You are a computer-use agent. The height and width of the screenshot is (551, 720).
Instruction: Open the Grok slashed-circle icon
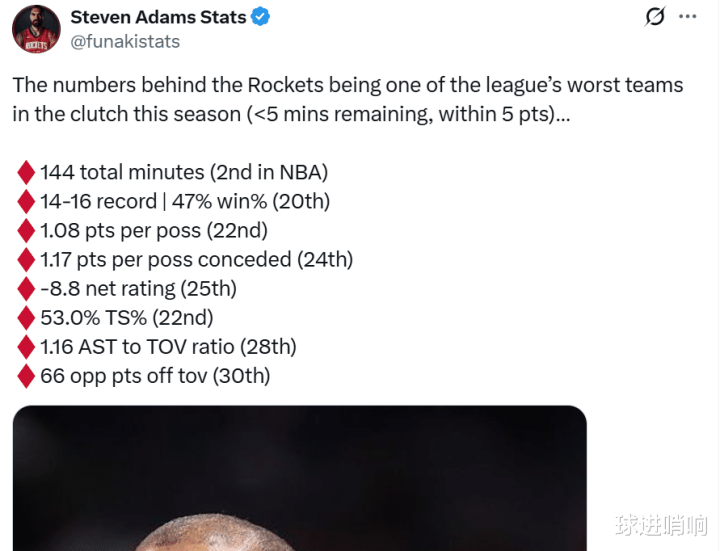coord(656,17)
